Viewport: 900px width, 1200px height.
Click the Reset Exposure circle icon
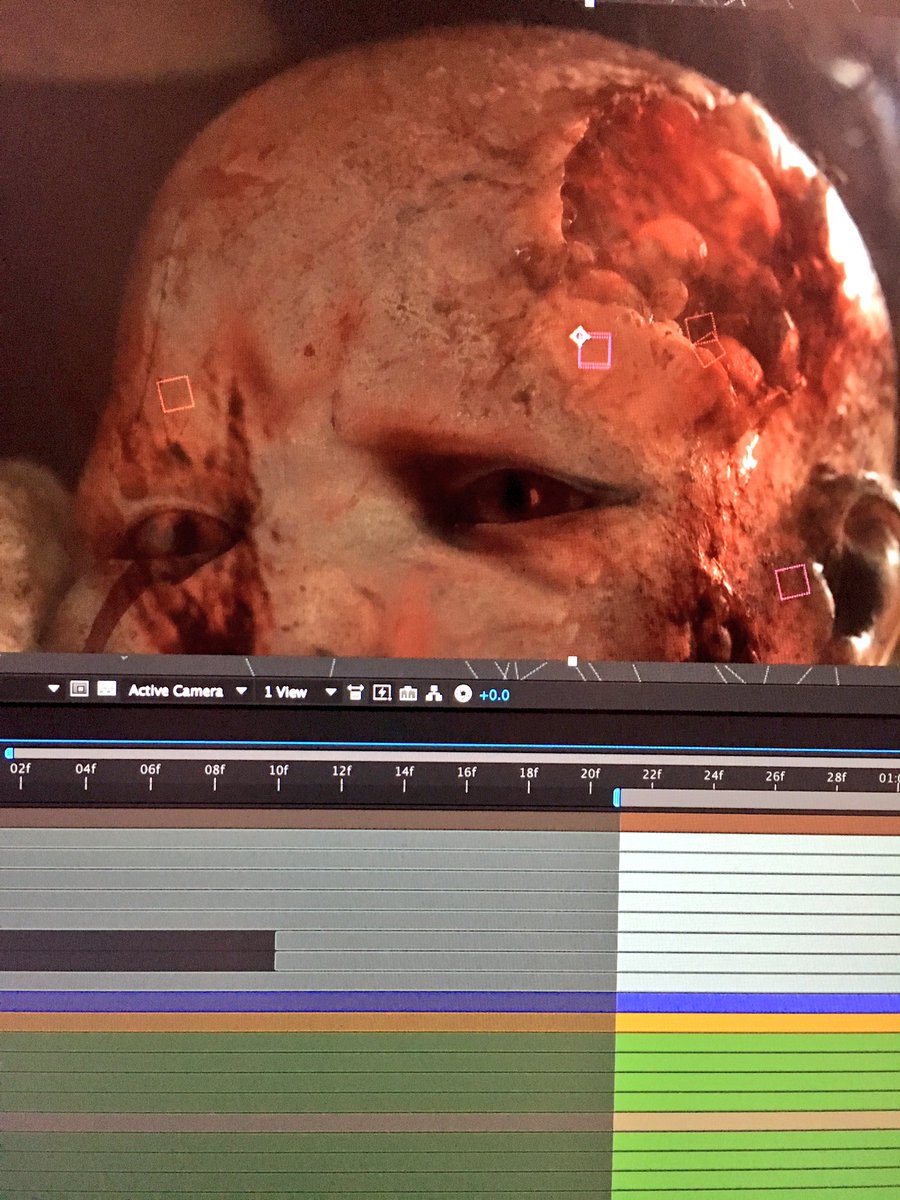coord(462,693)
